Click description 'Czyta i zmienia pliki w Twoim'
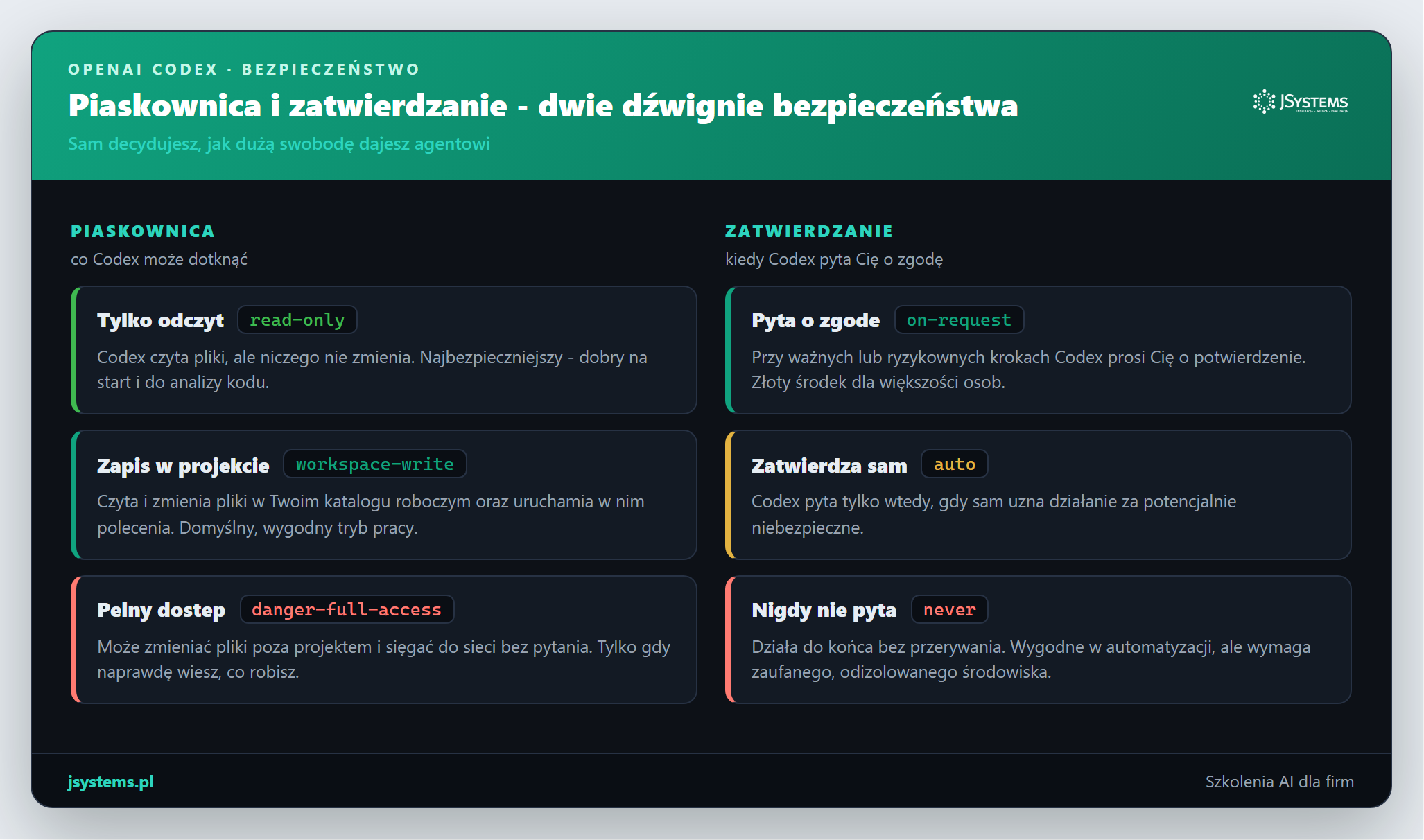This screenshot has width=1424, height=840. coord(371,514)
